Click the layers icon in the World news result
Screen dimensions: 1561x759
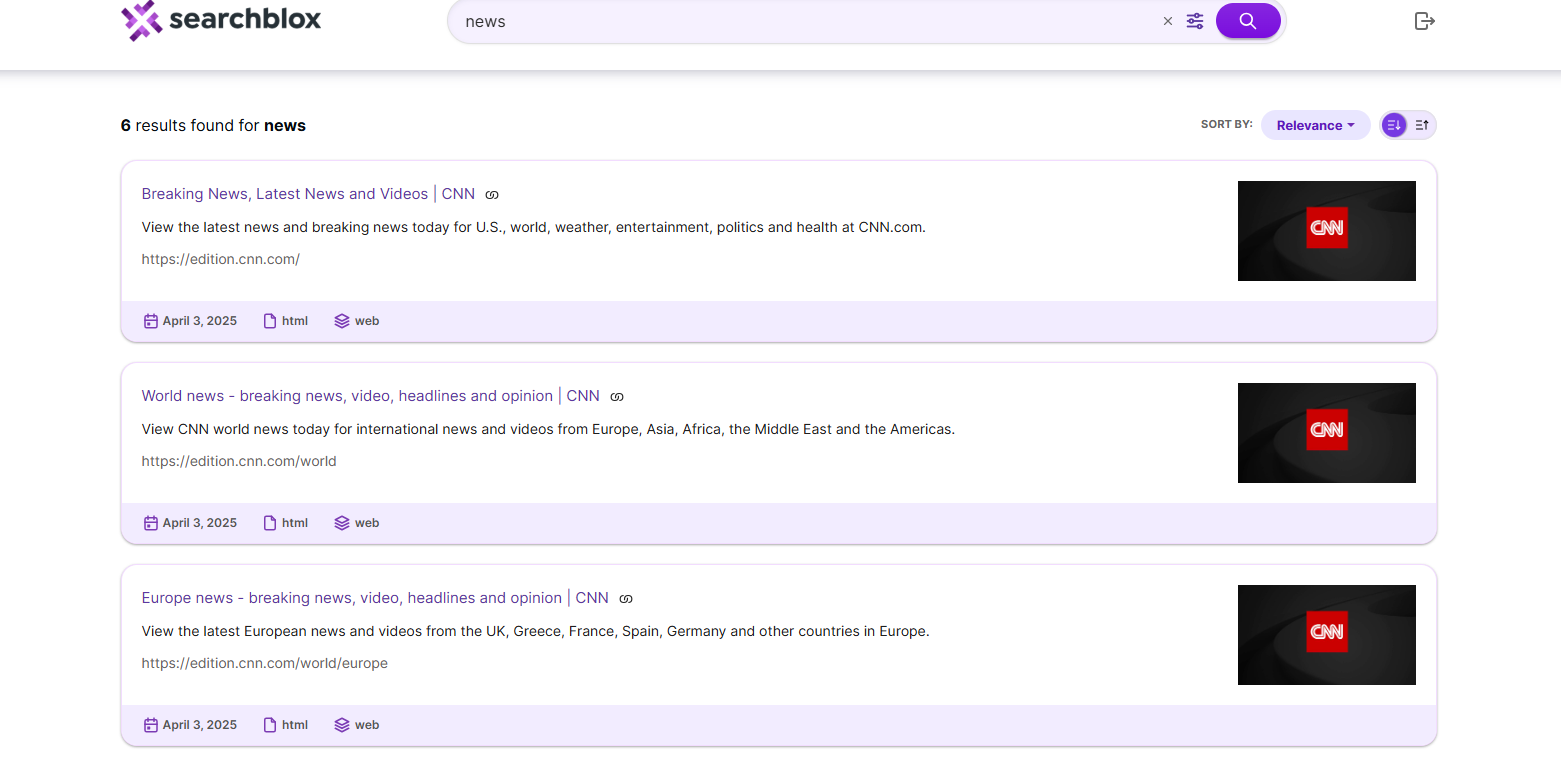(x=342, y=523)
